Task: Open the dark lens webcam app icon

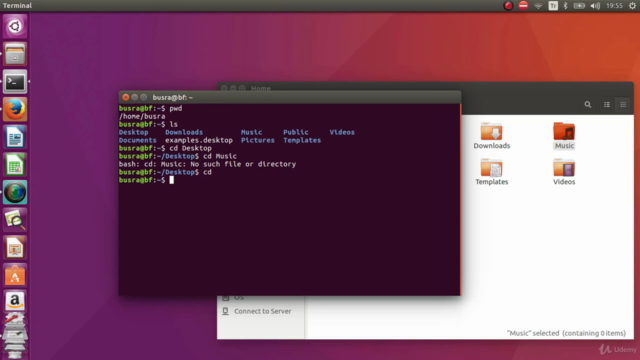Action: tap(15, 192)
